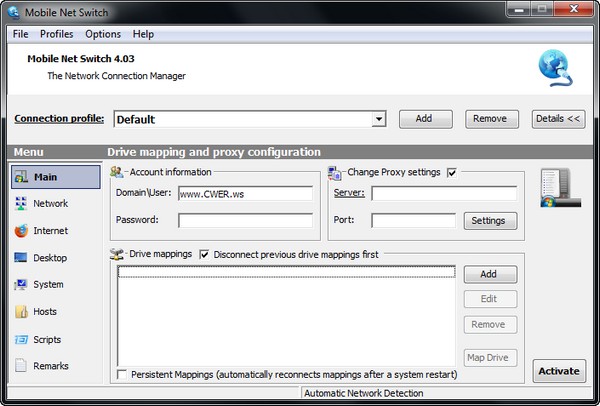Click the proxy Settings button
This screenshot has width=600, height=406.
click(x=490, y=221)
